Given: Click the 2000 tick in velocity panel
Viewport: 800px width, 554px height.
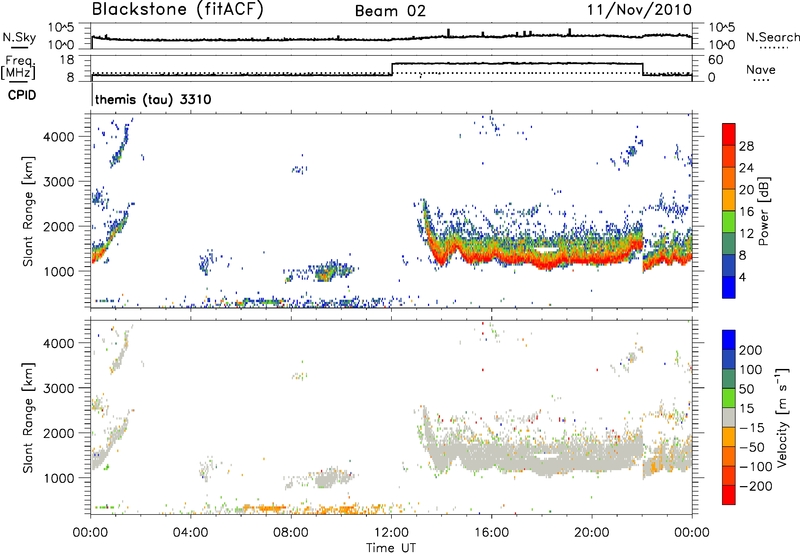Looking at the screenshot, I should pyautogui.click(x=58, y=433).
